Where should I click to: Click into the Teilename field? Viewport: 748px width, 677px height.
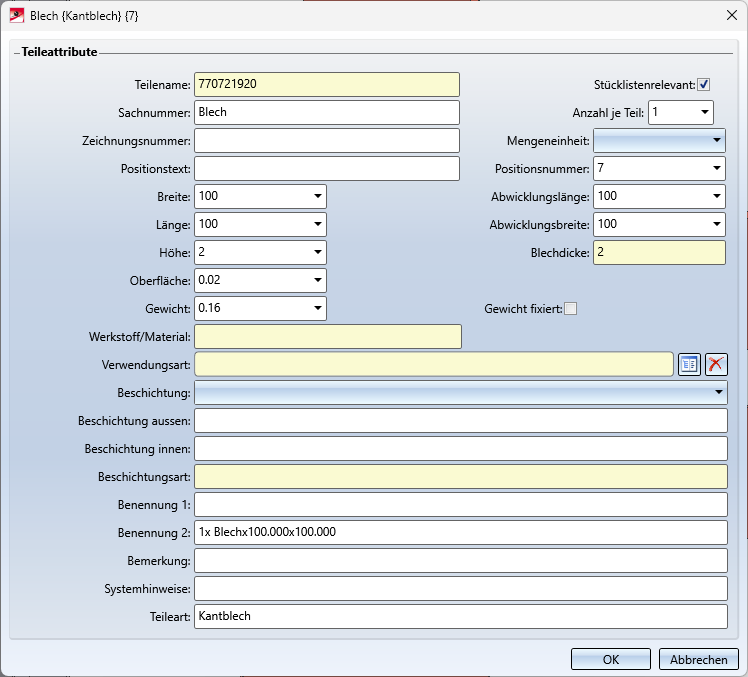327,85
